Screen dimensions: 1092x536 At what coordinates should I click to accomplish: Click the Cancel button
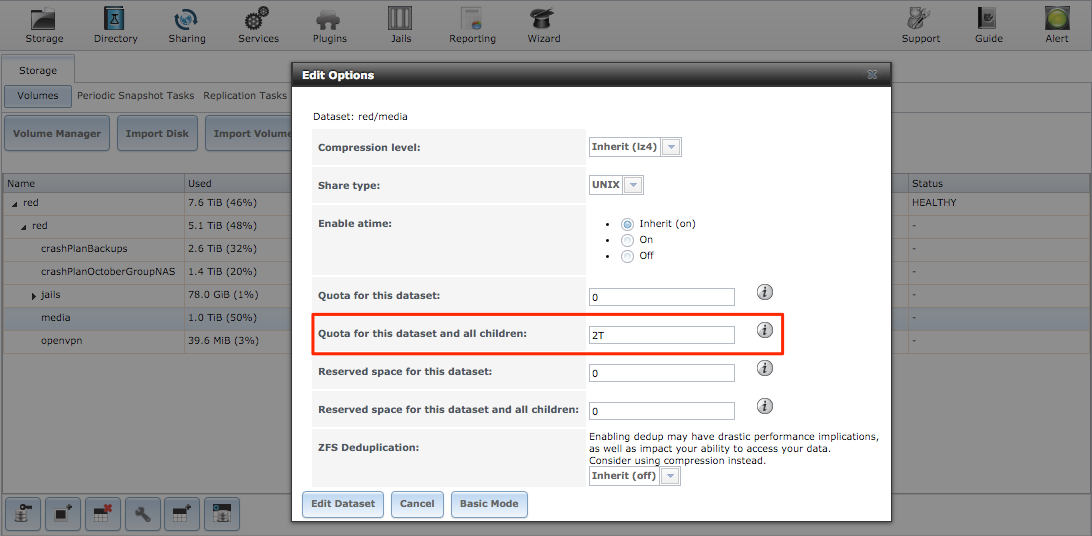417,504
